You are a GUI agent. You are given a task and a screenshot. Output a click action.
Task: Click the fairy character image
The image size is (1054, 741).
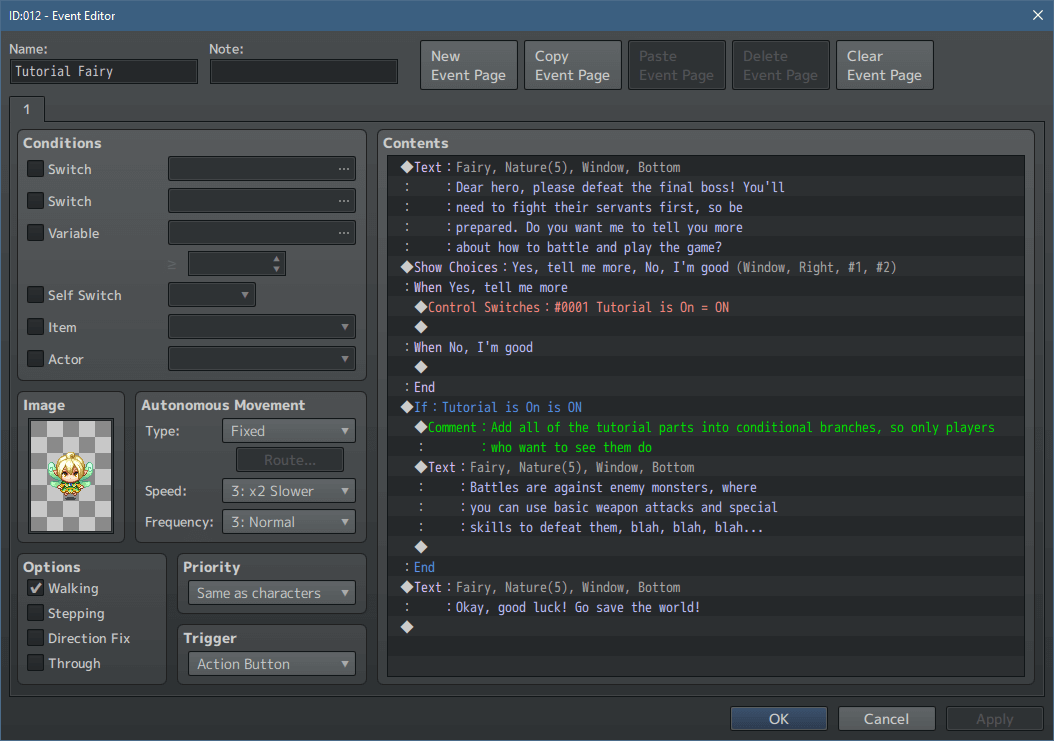(x=70, y=478)
